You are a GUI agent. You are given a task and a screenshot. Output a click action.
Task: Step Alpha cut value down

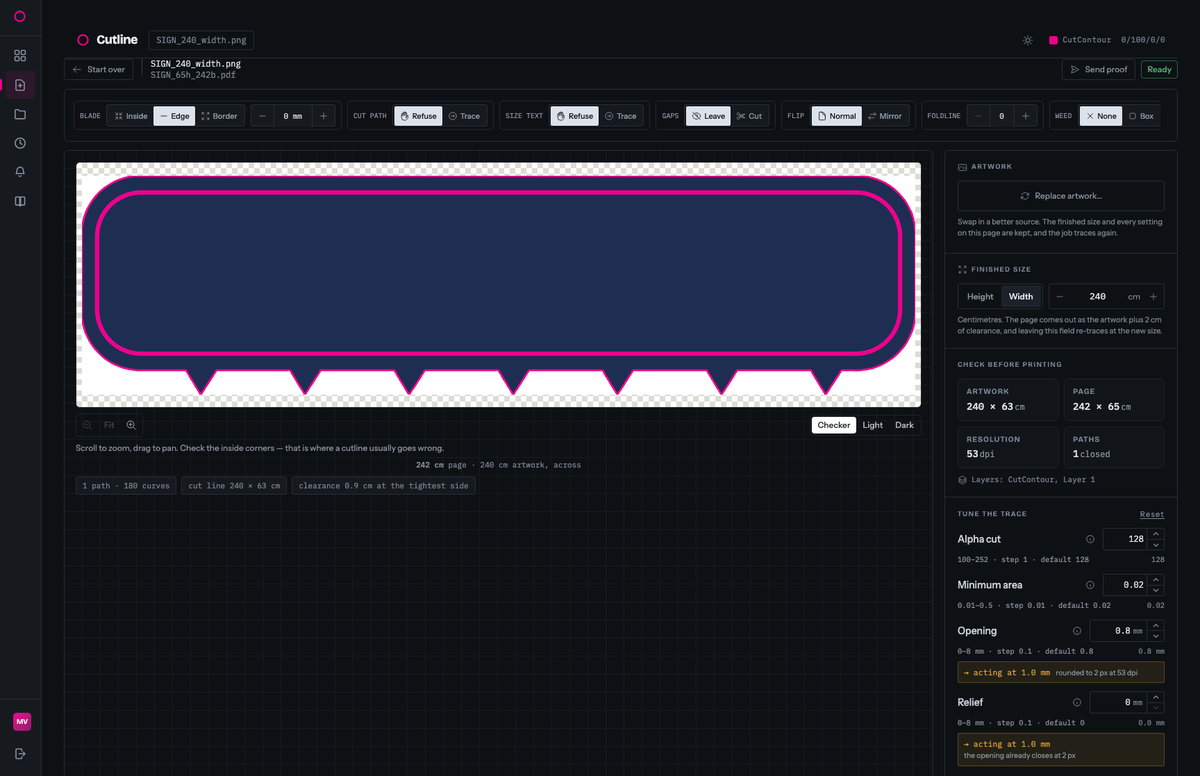[1157, 544]
